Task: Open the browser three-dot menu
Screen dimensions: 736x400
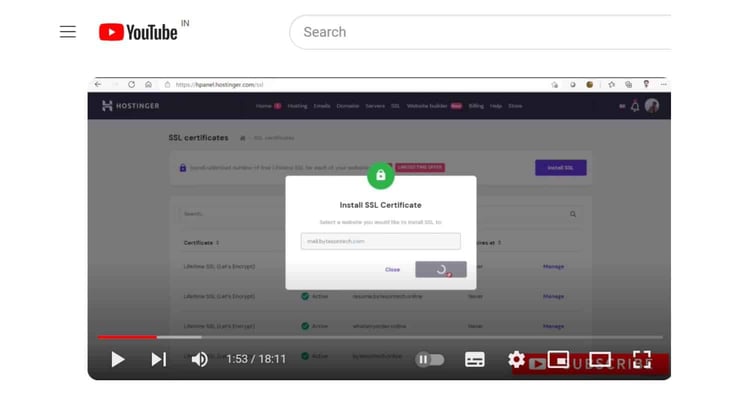Action: [x=663, y=85]
